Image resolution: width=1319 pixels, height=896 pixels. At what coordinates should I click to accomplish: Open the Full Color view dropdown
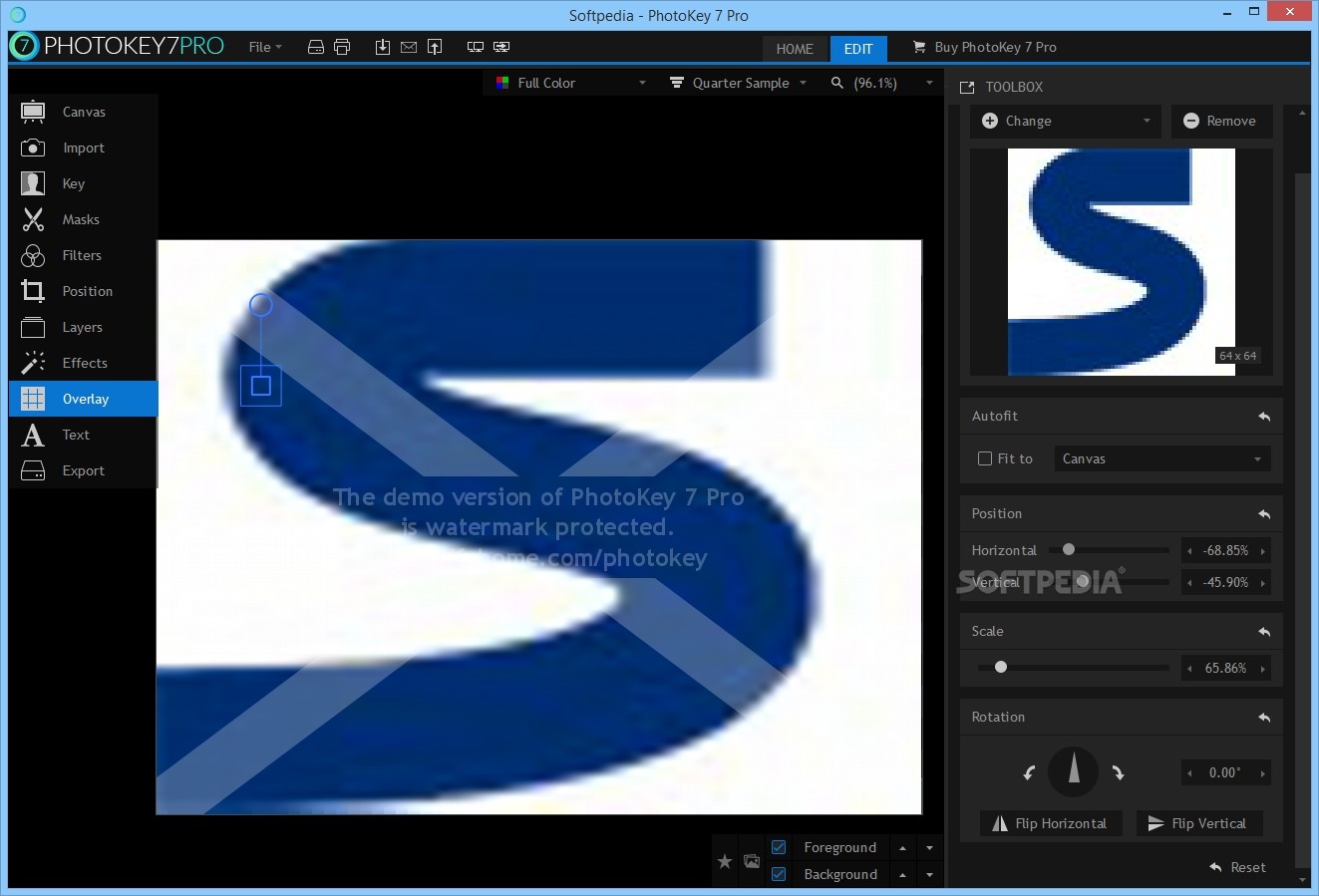[x=572, y=83]
